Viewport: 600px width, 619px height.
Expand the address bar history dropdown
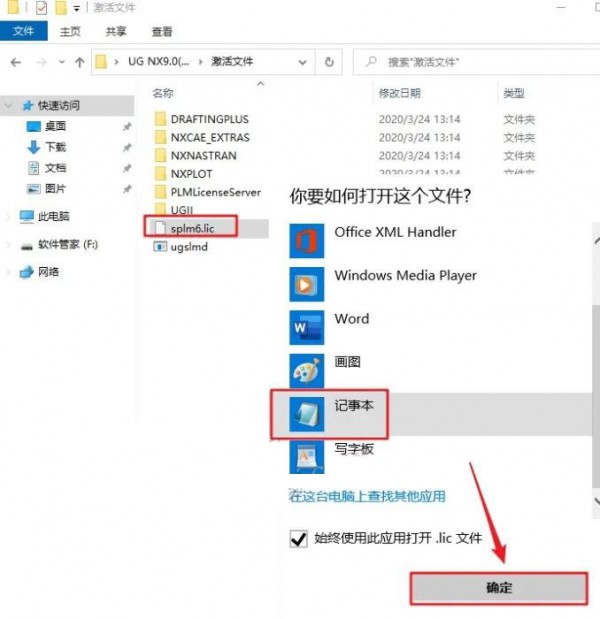click(x=302, y=62)
